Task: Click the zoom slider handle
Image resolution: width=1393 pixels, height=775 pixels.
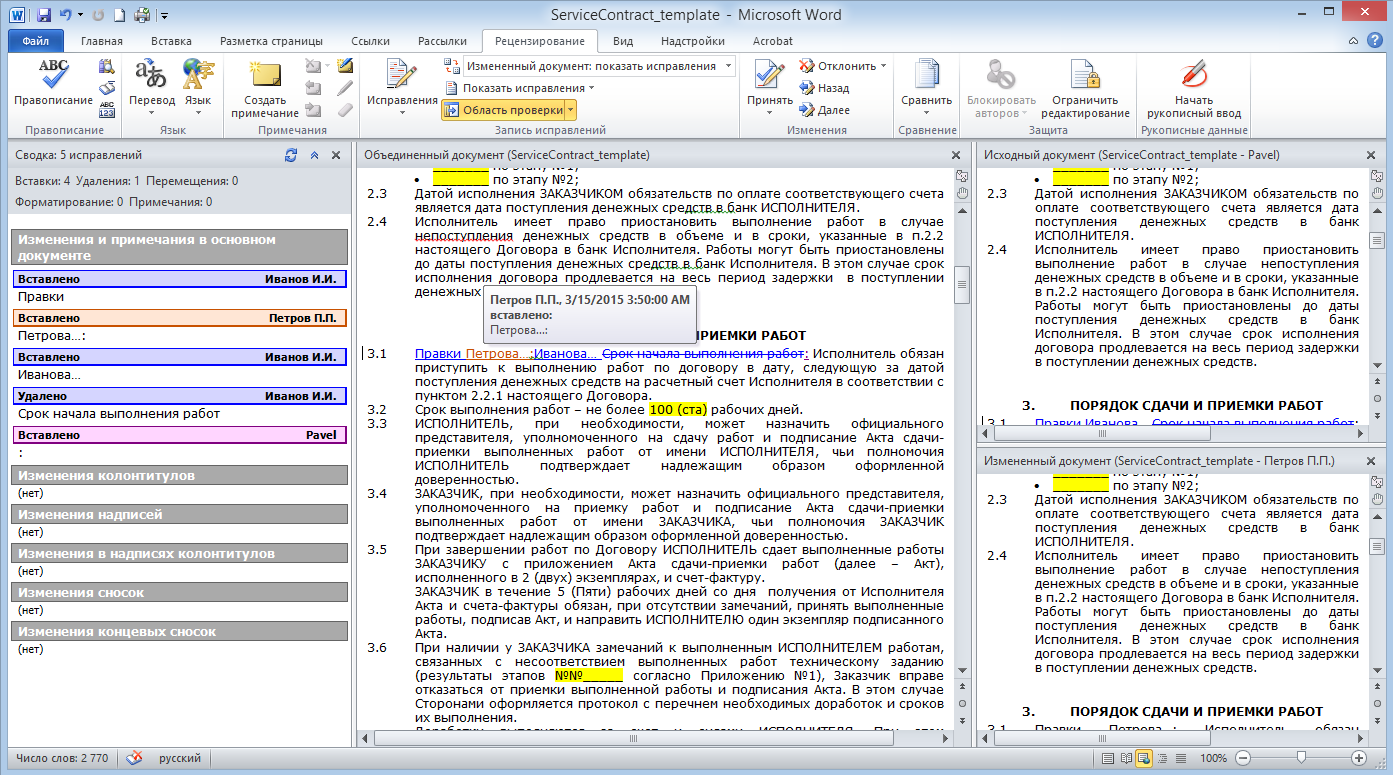Action: click(1300, 758)
